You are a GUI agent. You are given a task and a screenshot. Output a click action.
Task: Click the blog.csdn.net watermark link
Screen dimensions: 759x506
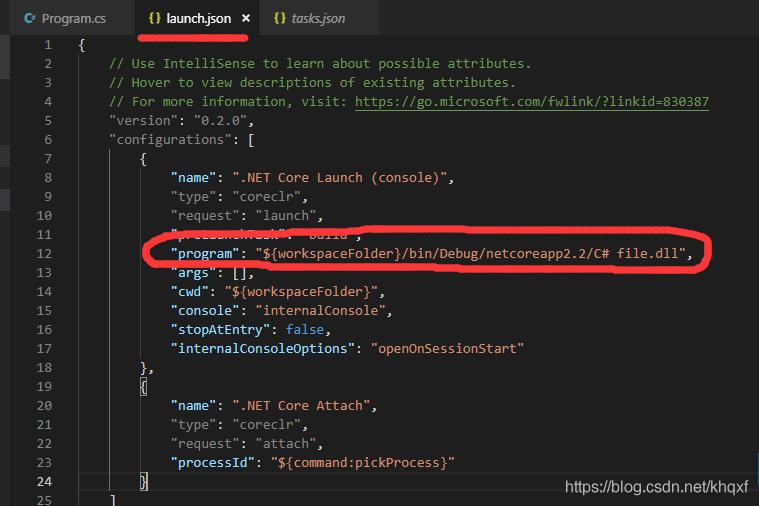(656, 487)
